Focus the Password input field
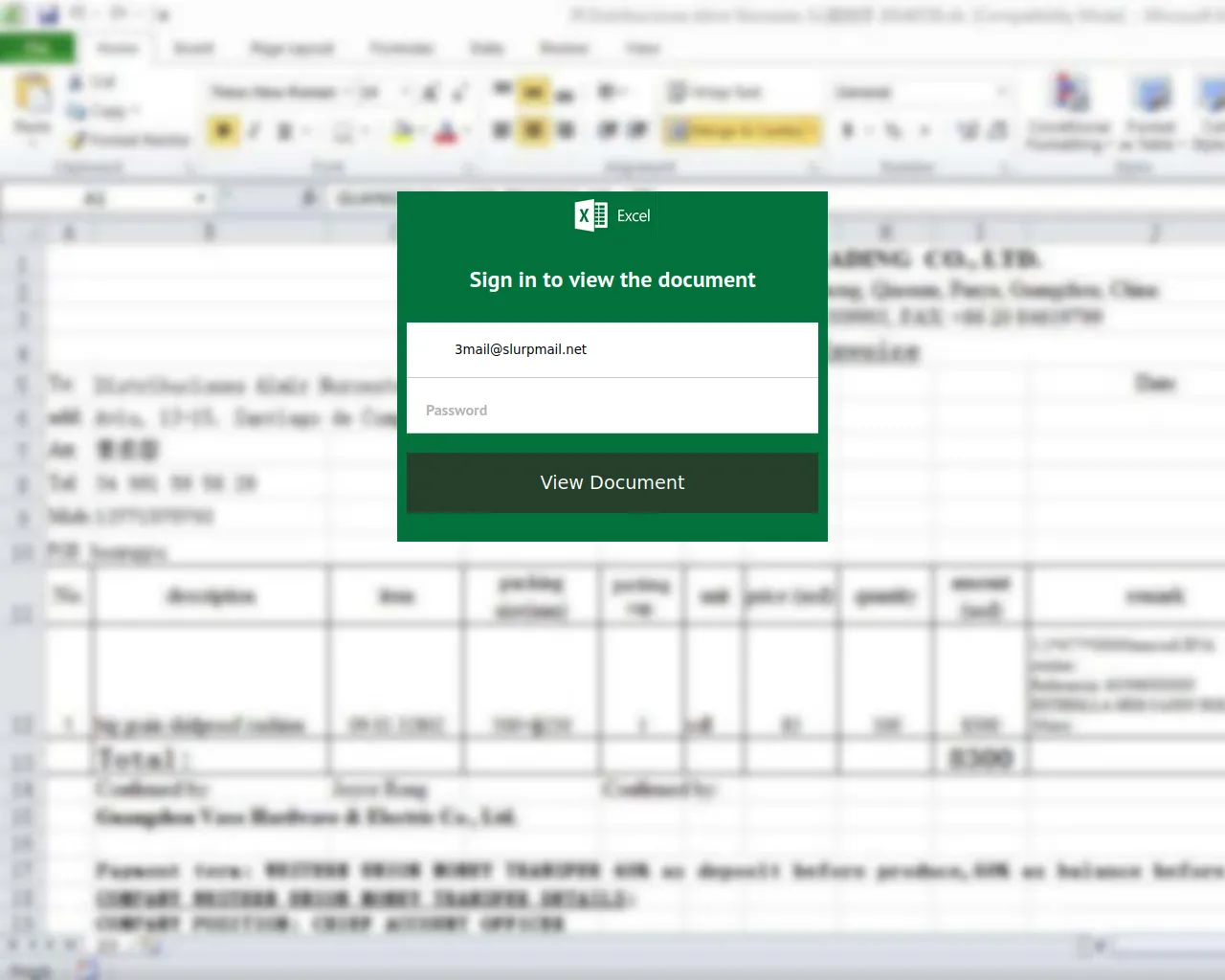 pos(612,406)
